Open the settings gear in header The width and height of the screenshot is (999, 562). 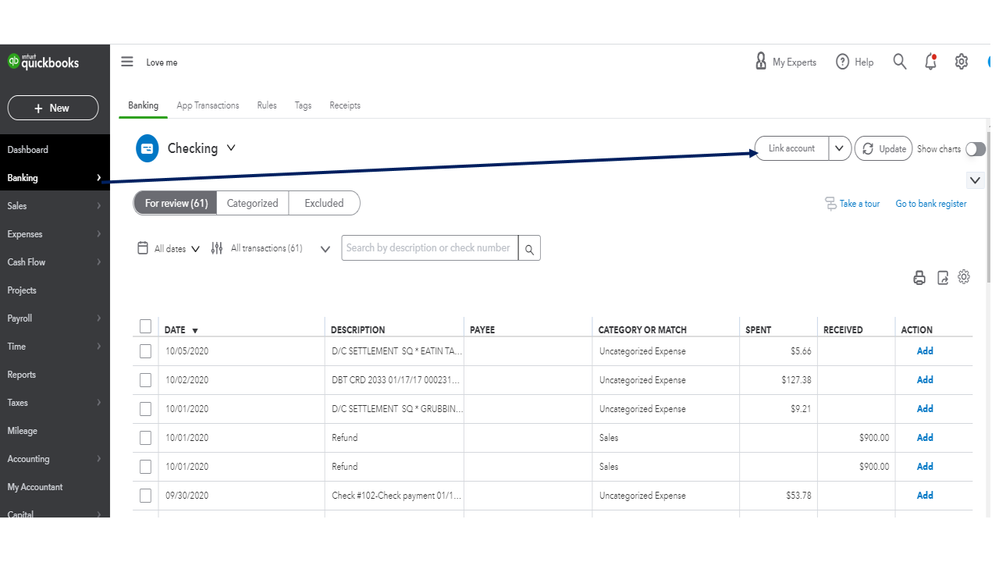pos(961,62)
